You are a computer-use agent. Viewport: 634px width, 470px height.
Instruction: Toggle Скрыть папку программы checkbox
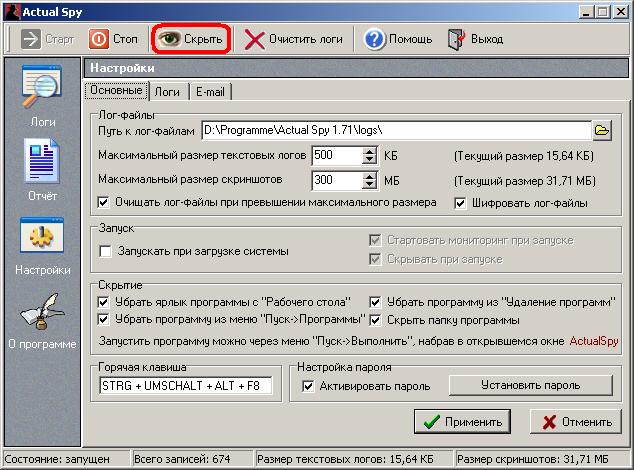click(375, 320)
